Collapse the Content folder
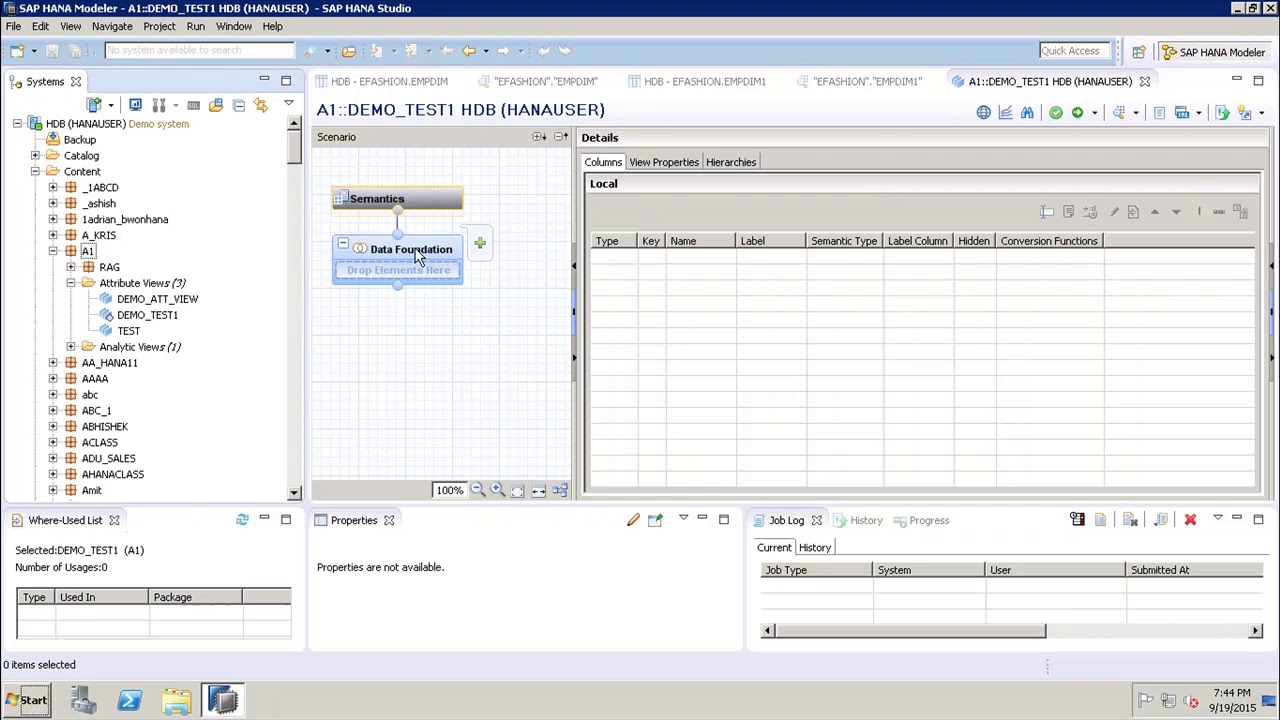Screen dimensions: 1280x720 click(35, 172)
